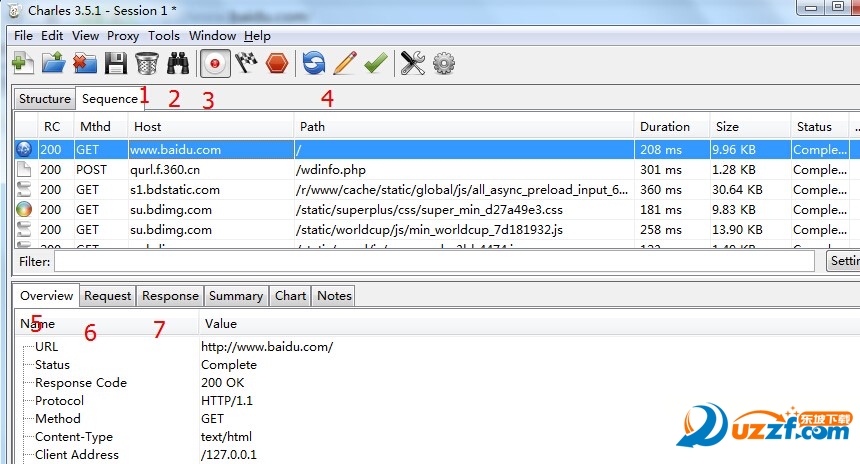
Task: Click the Close Session icon
Action: tap(84, 63)
